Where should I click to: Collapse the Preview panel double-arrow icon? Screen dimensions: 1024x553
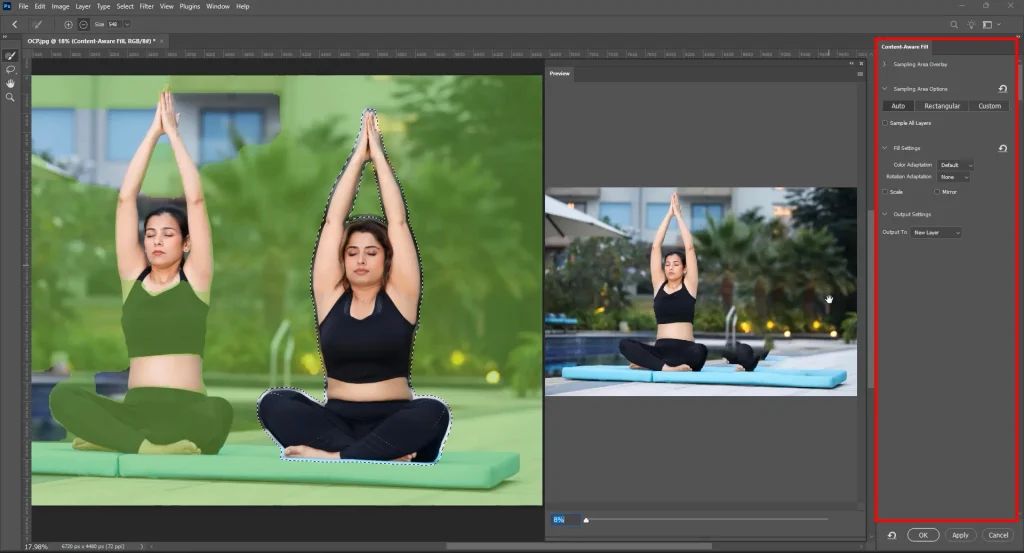click(851, 63)
